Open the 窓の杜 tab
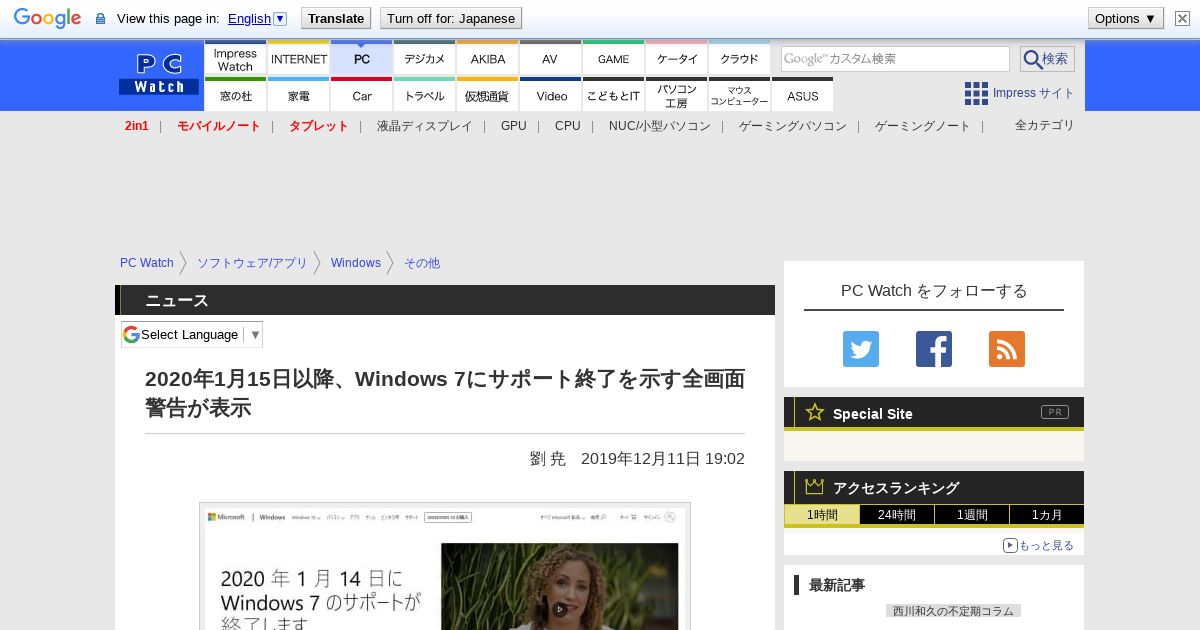The image size is (1200, 630). click(x=235, y=95)
